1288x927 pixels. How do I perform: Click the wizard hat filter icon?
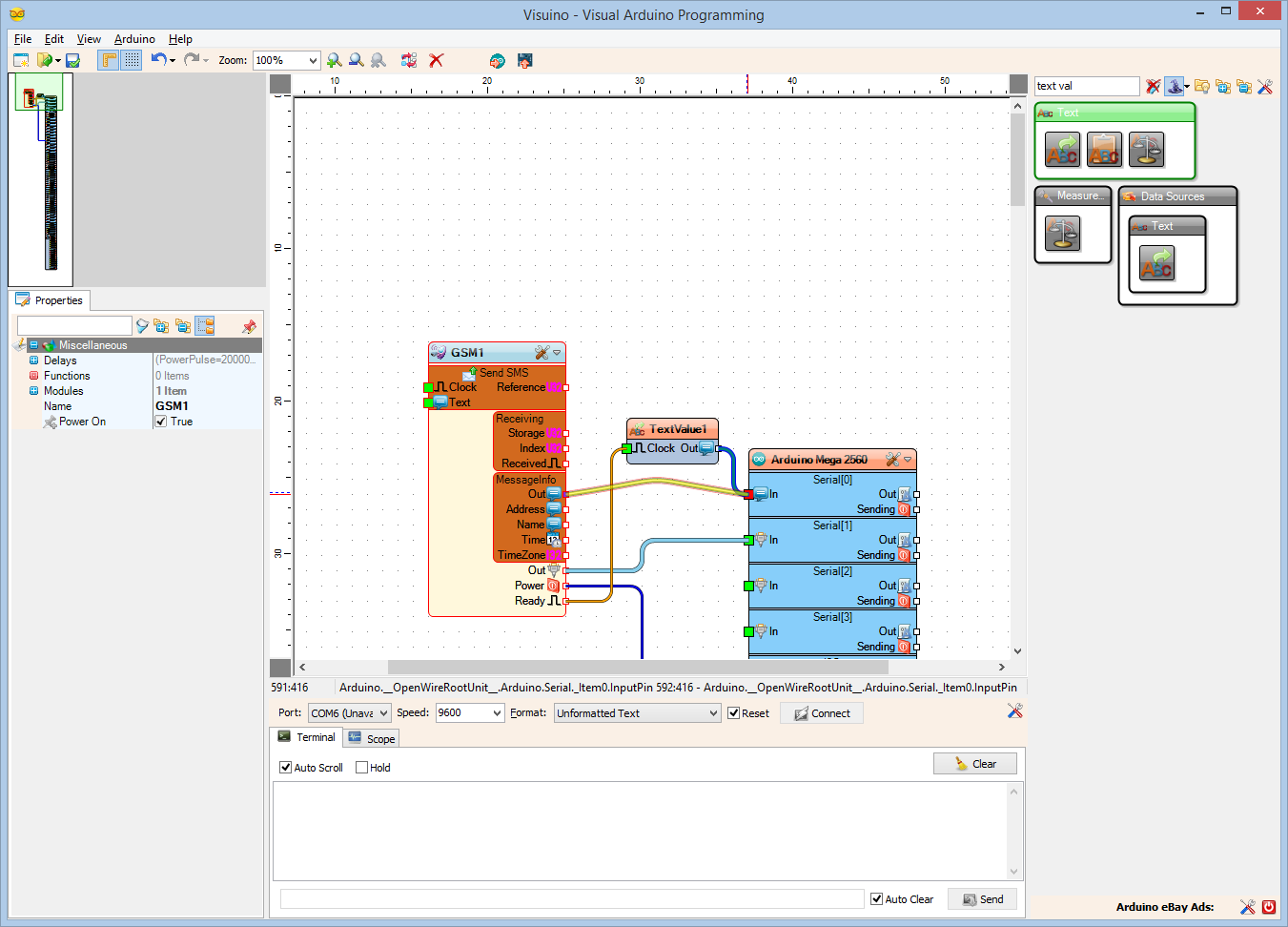point(1175,86)
